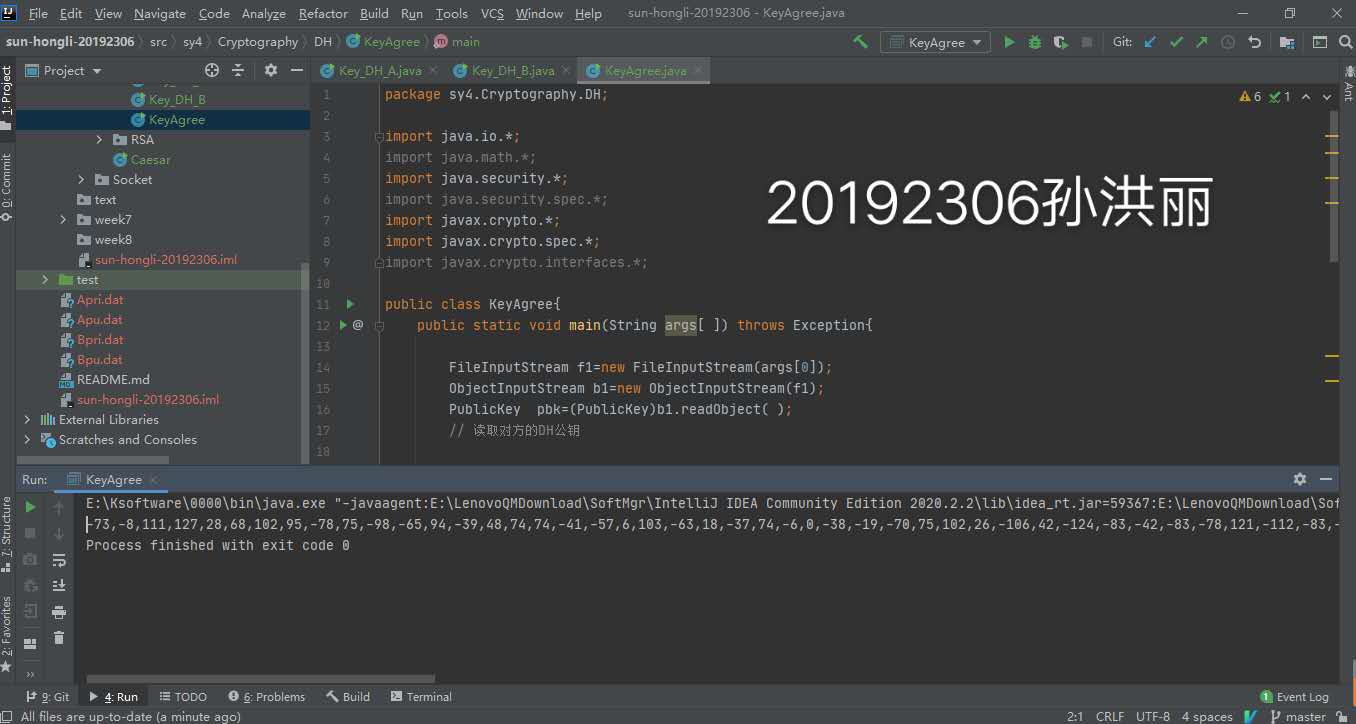Viewport: 1356px width, 724px height.
Task: Open Problems tool window
Action: (x=267, y=697)
